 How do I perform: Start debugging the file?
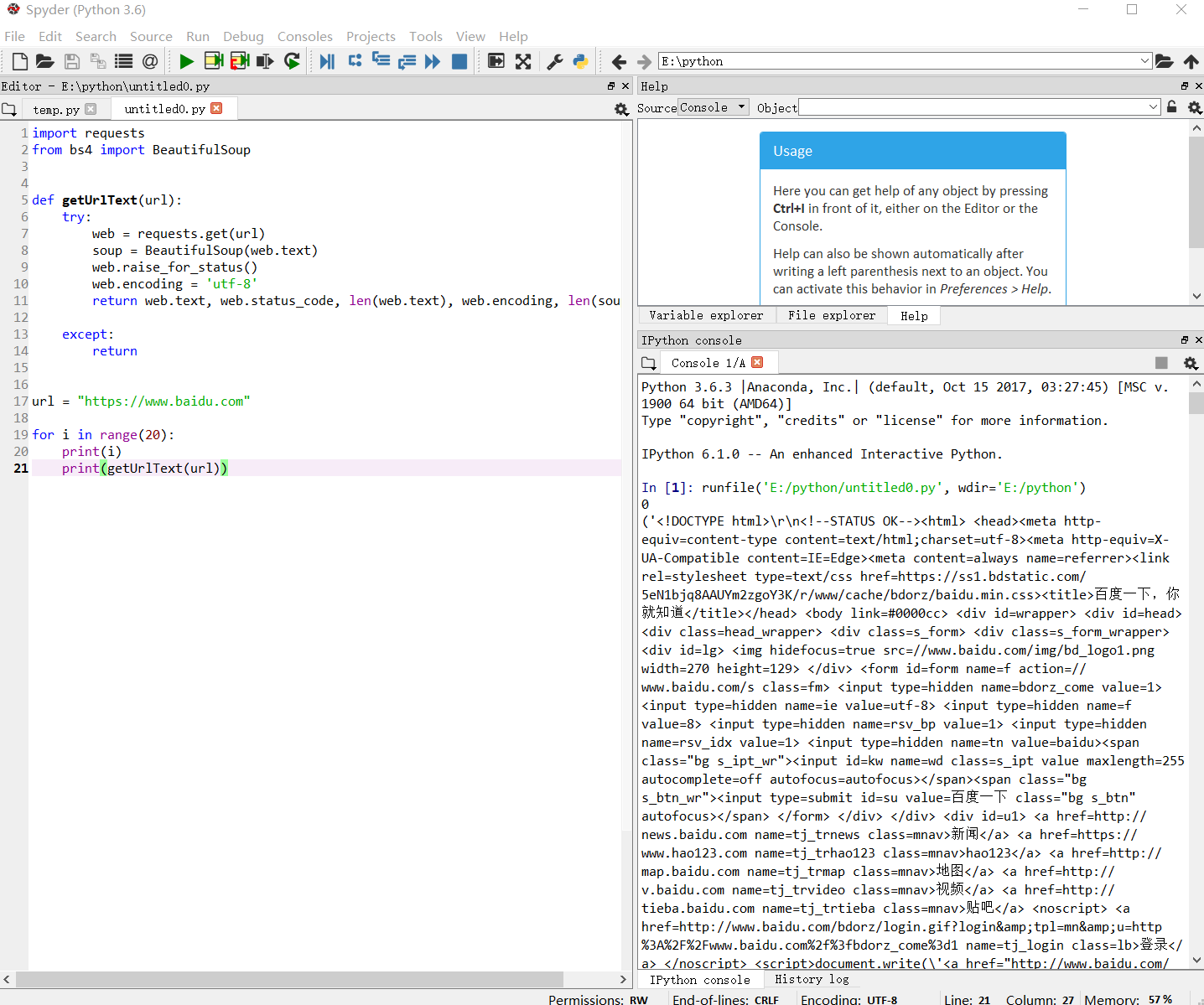(328, 61)
